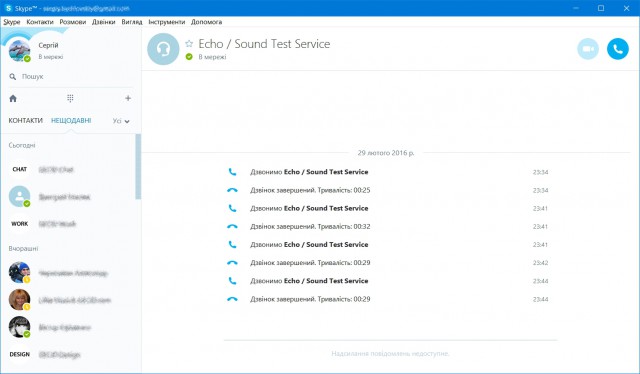Click the date label 29 лютого 2016 р.
640x374 pixels.
click(x=386, y=153)
